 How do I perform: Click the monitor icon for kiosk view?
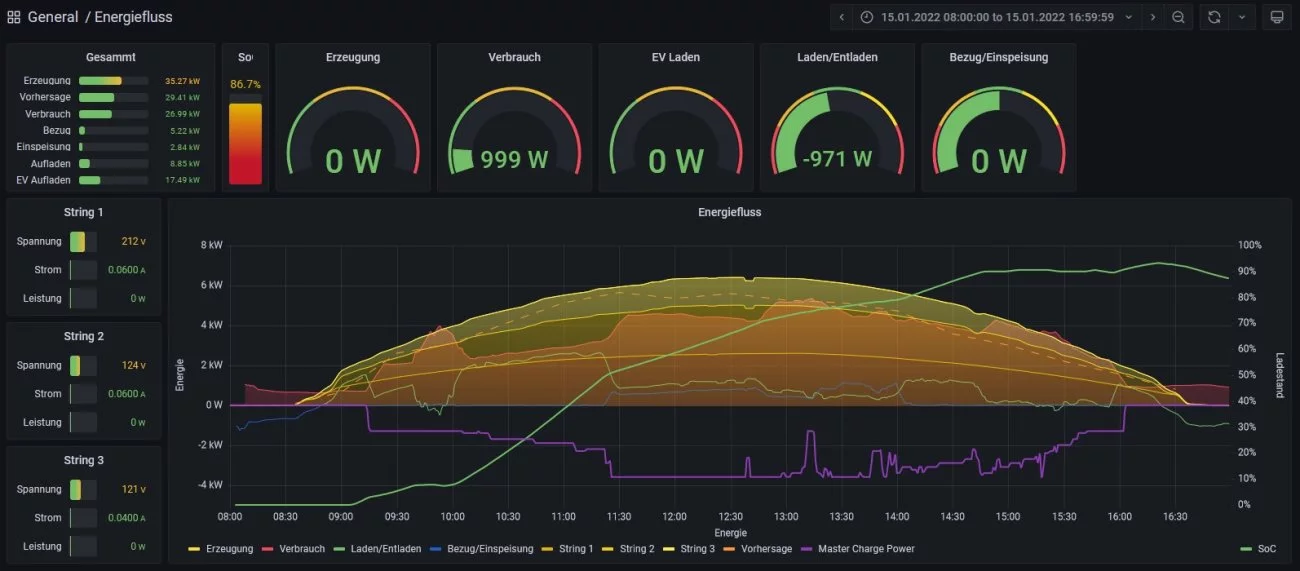[1275, 17]
